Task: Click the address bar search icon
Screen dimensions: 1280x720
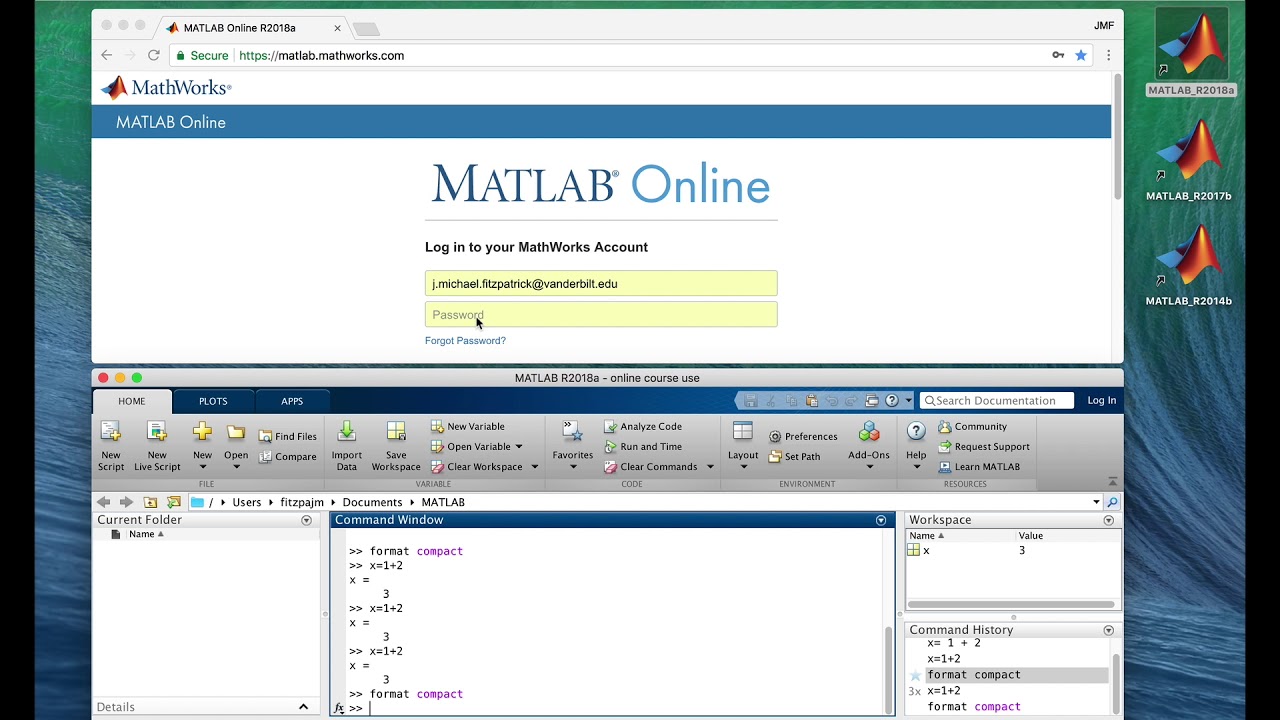Action: [1112, 502]
